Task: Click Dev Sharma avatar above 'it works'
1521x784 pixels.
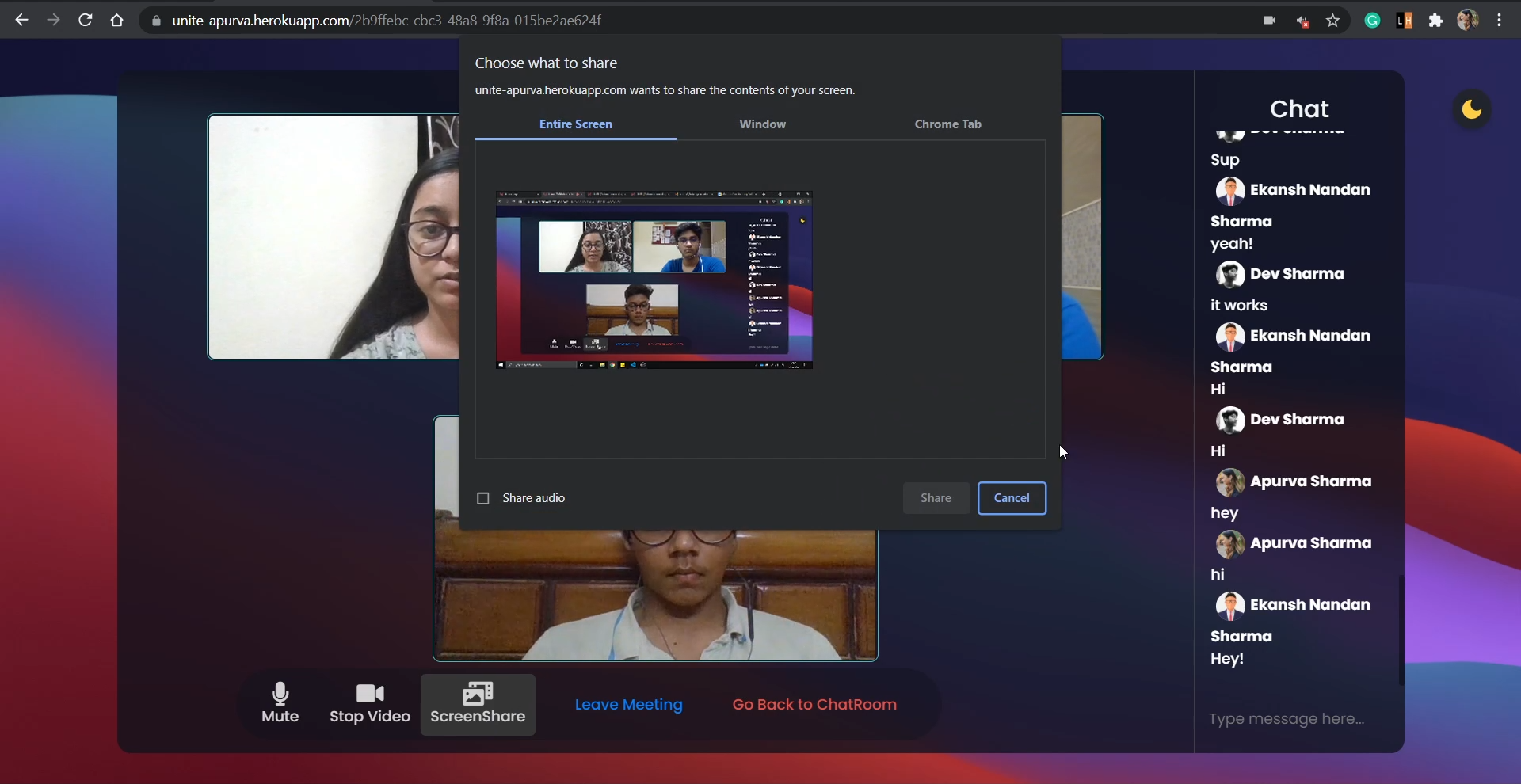Action: (1230, 275)
